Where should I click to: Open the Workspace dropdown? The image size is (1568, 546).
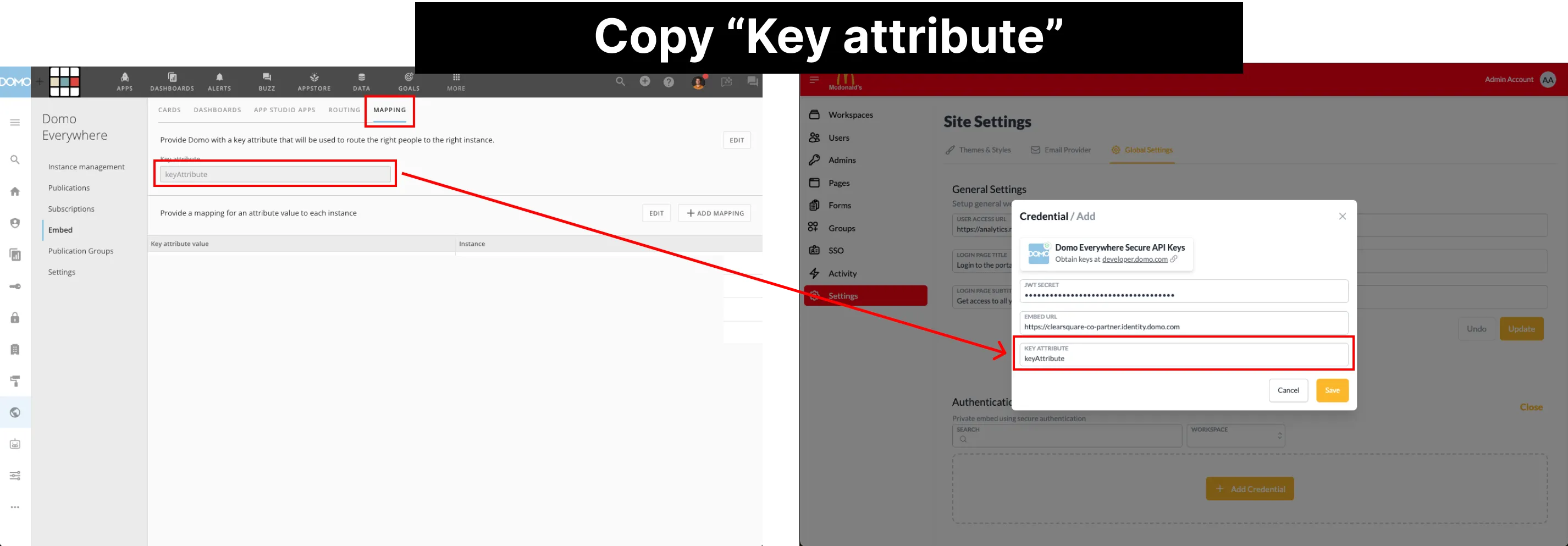1236,435
